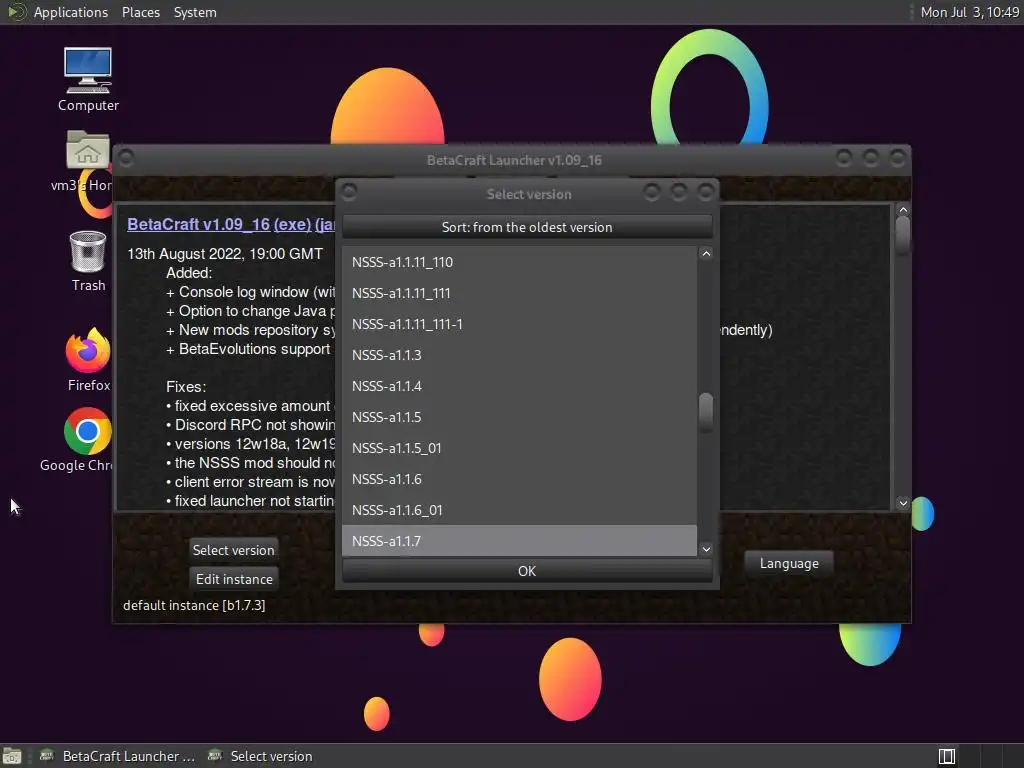Open the Applications menu
Screen dimensions: 1024x768
tap(71, 12)
